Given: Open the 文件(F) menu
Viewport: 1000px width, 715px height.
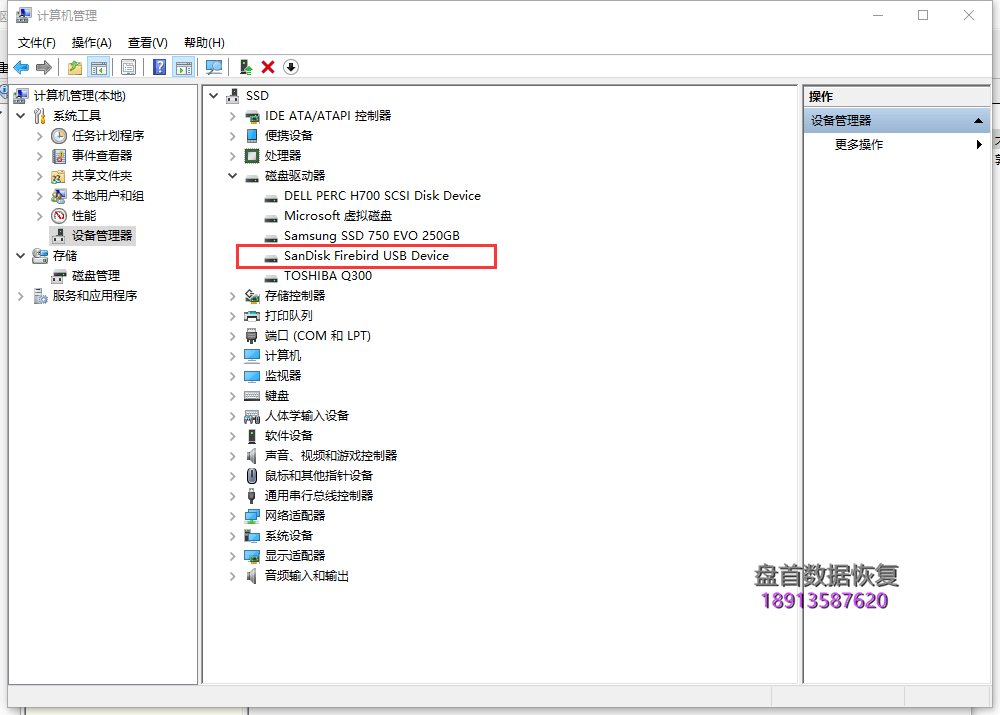Looking at the screenshot, I should [x=36, y=43].
